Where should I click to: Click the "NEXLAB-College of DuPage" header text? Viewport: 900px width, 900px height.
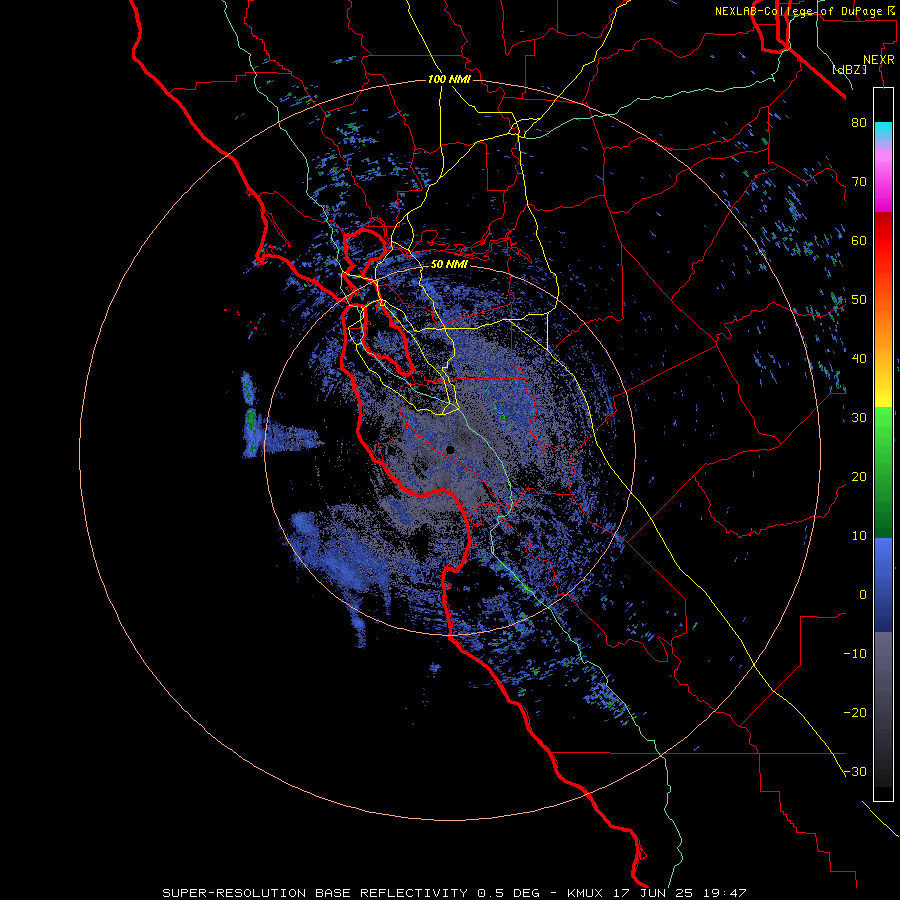pos(798,11)
